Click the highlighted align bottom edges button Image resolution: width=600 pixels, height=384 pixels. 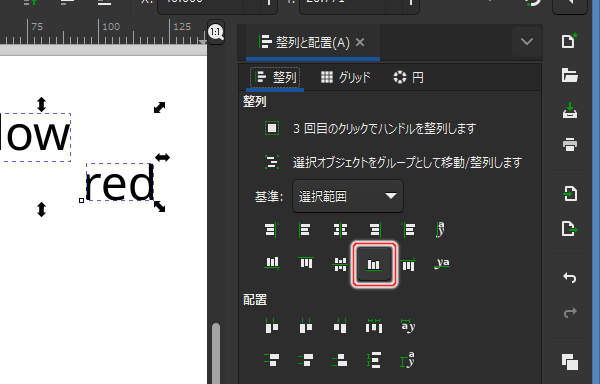[x=374, y=264]
